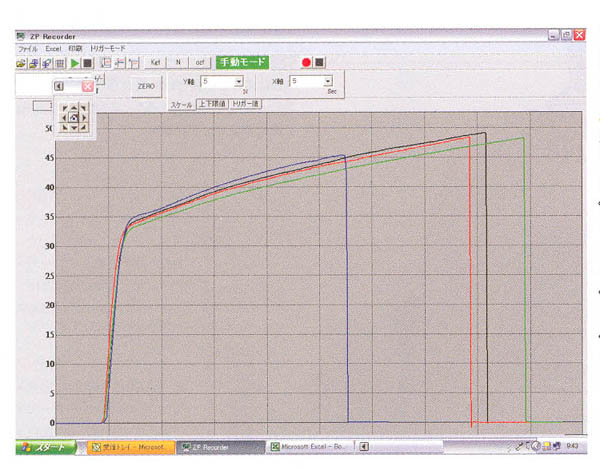This screenshot has height=470, width=600.
Task: Select the ozf unit button
Action: click(200, 62)
